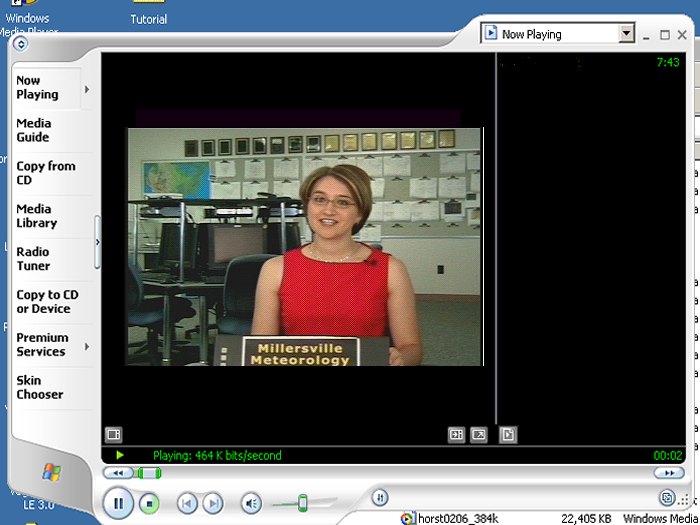700x525 pixels.
Task: Collapse the taskbar with side chevron
Action: 97,242
